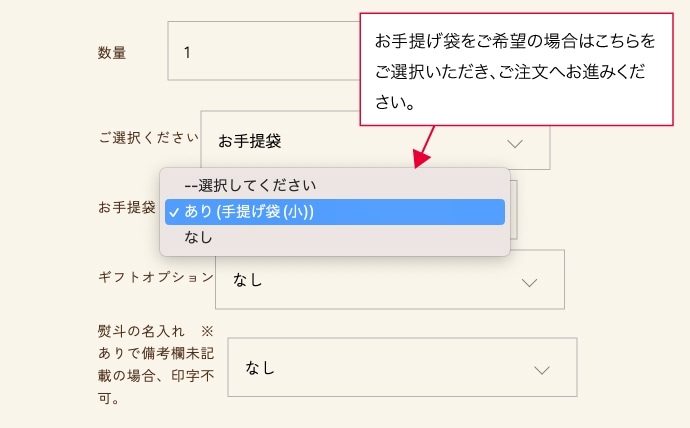
Task: Click the 数量 label text
Action: pyautogui.click(x=112, y=52)
